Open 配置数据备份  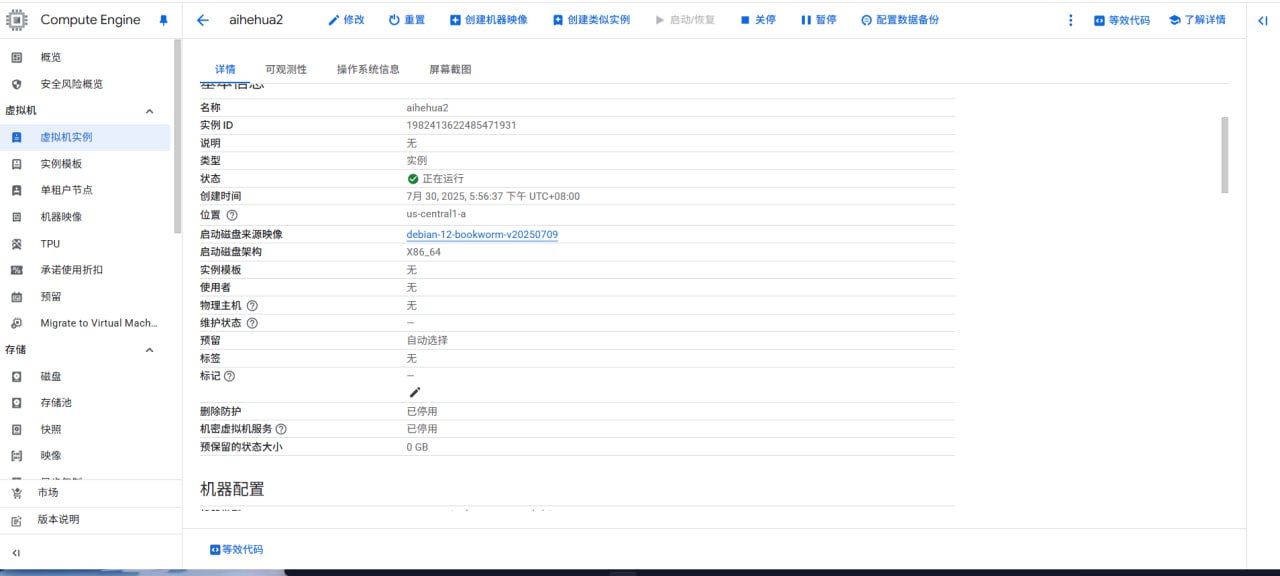click(900, 20)
